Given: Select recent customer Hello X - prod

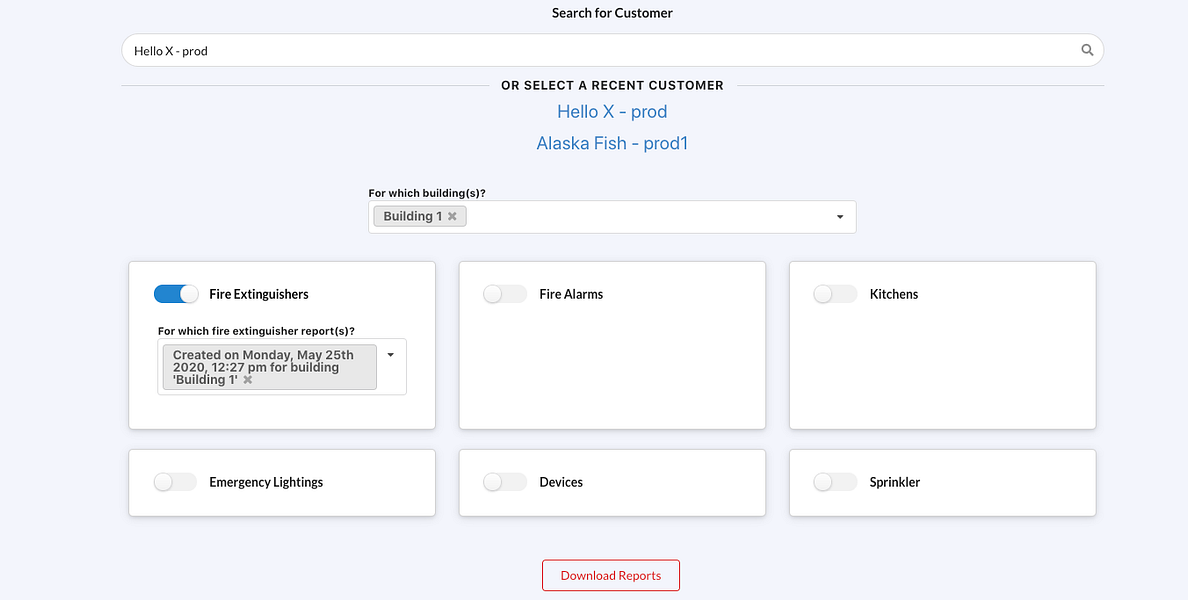Looking at the screenshot, I should 612,111.
